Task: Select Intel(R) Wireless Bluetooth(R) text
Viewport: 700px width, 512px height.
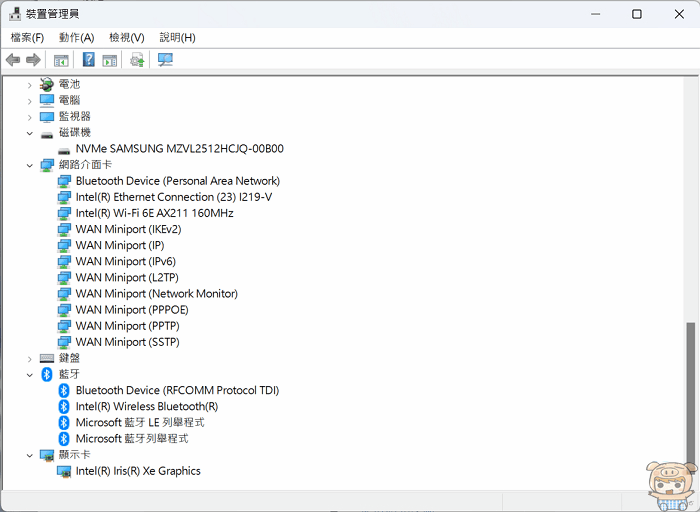Action: click(147, 407)
